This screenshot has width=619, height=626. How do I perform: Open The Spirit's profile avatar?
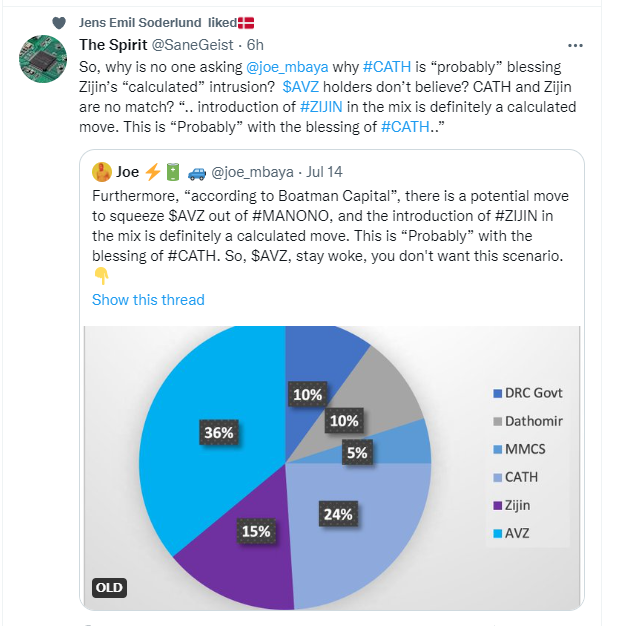point(45,63)
